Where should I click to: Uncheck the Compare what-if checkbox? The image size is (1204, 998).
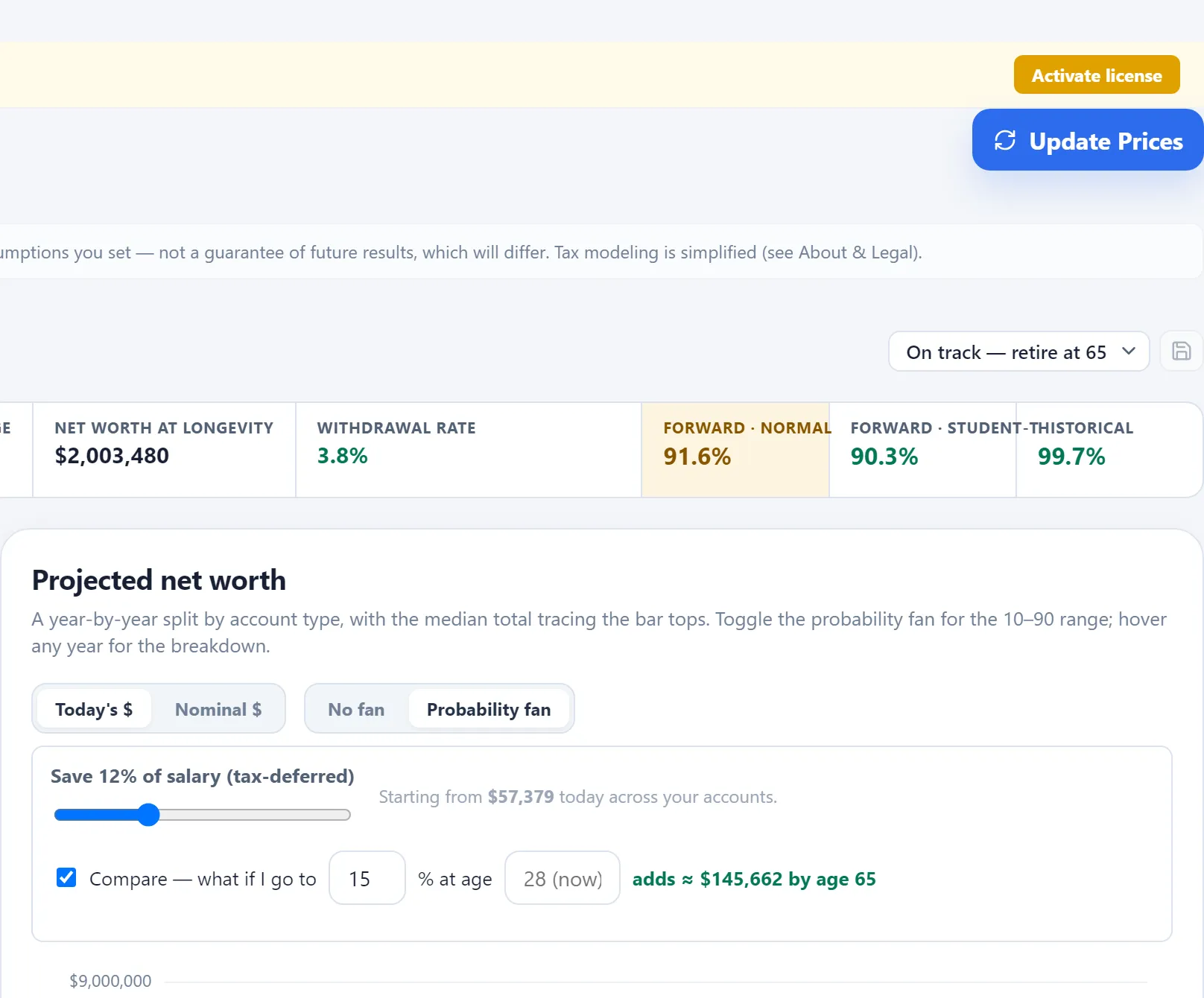[66, 877]
